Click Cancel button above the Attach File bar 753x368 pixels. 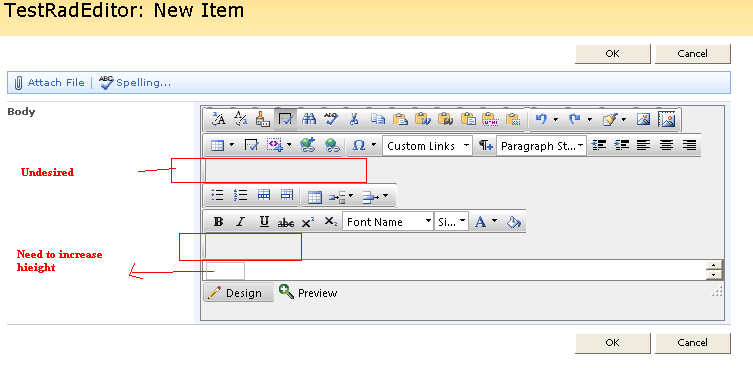[692, 54]
